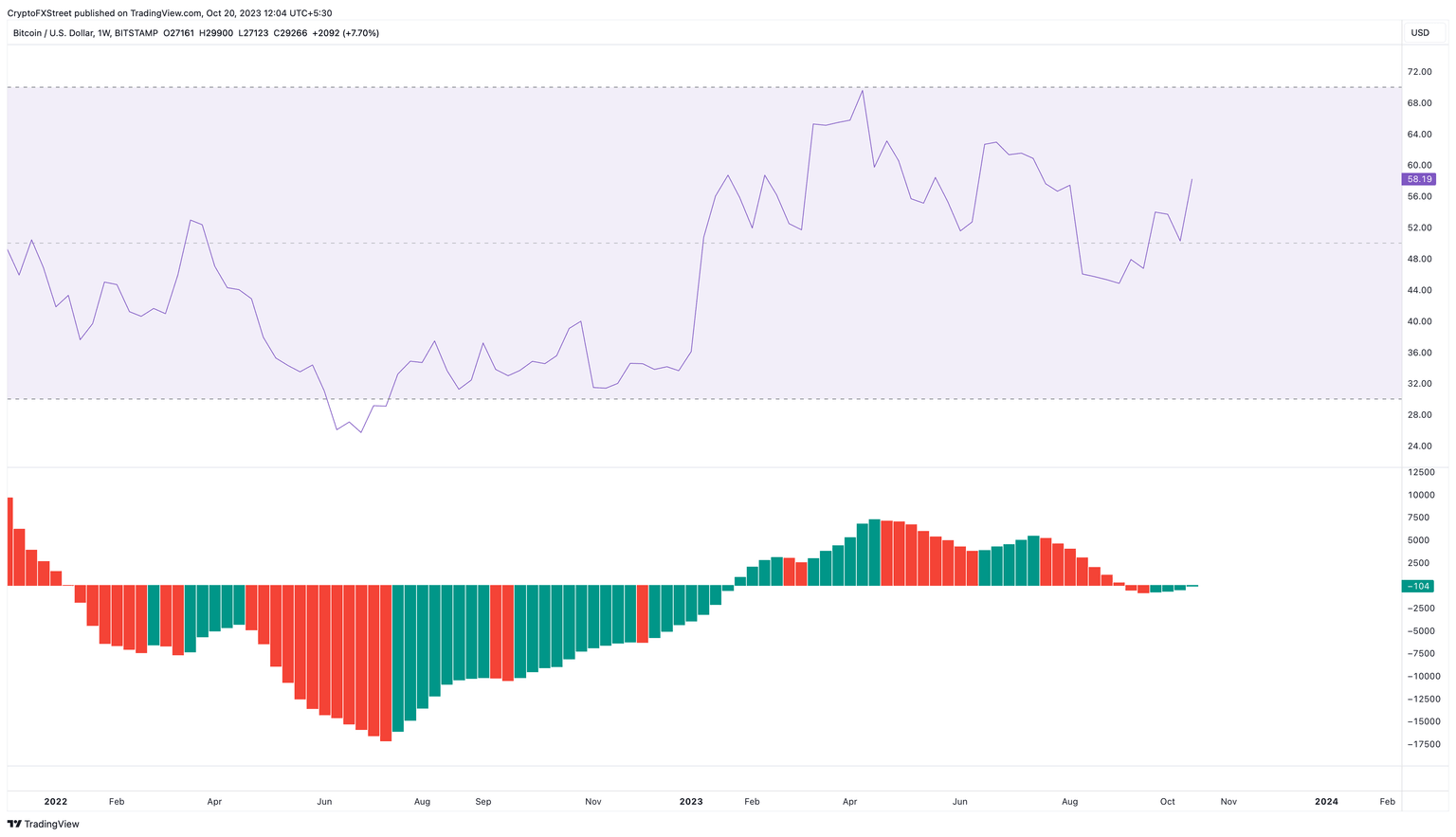Open the 2024 section of the time axis
Viewport: 1456px width, 837px height.
(1327, 801)
